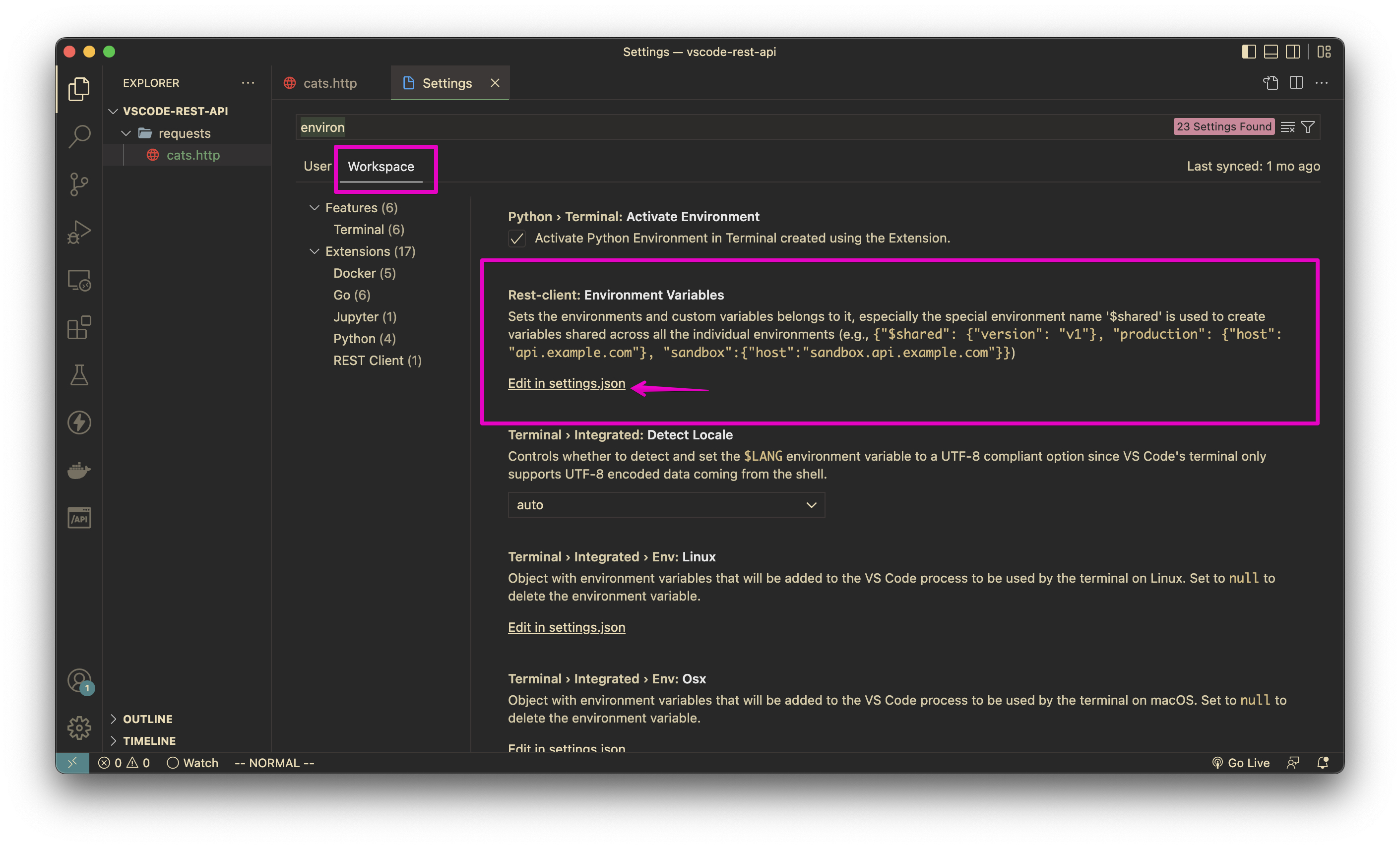
Task: Open Customize Layout icon
Action: 1324,52
